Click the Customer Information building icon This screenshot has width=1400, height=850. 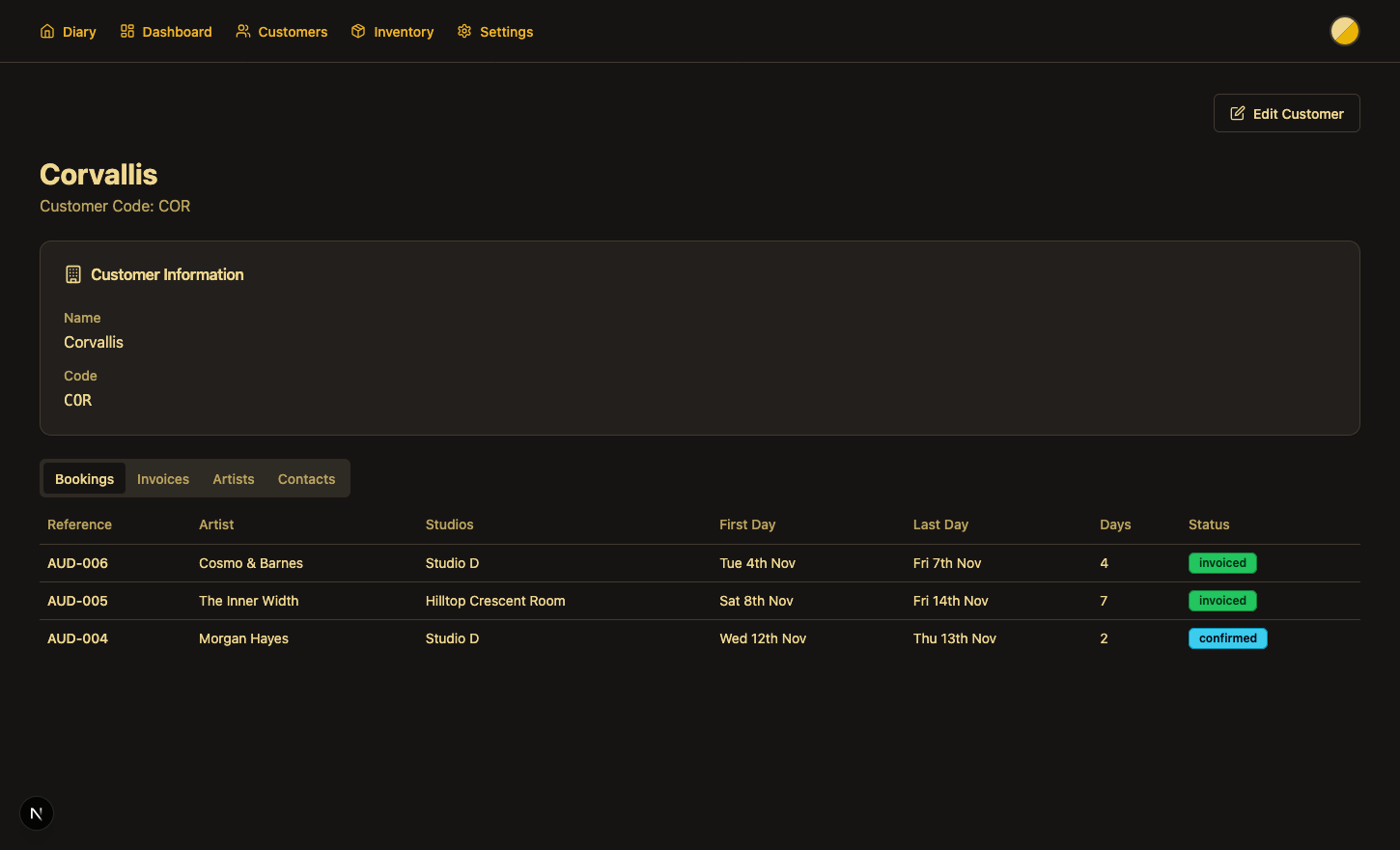pos(73,274)
